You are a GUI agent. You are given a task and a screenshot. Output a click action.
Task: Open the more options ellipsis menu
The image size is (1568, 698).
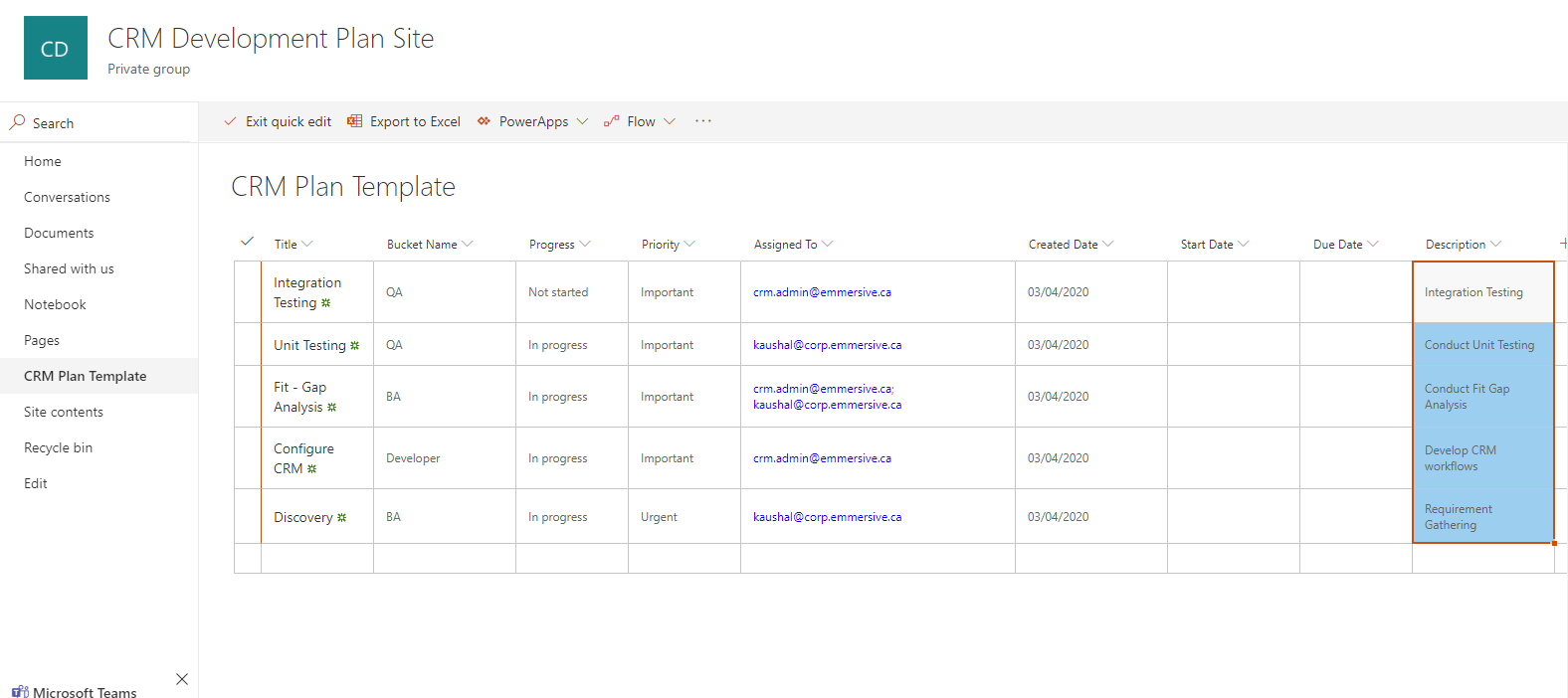click(x=703, y=121)
